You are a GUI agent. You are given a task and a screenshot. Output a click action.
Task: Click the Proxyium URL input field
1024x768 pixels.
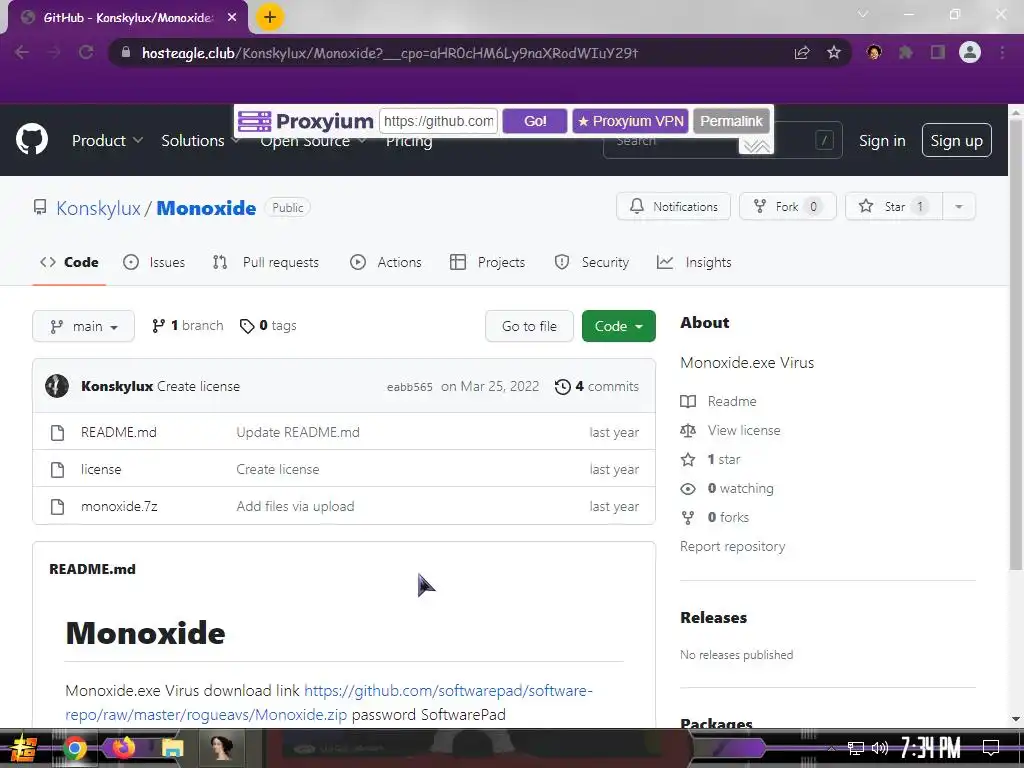[438, 121]
